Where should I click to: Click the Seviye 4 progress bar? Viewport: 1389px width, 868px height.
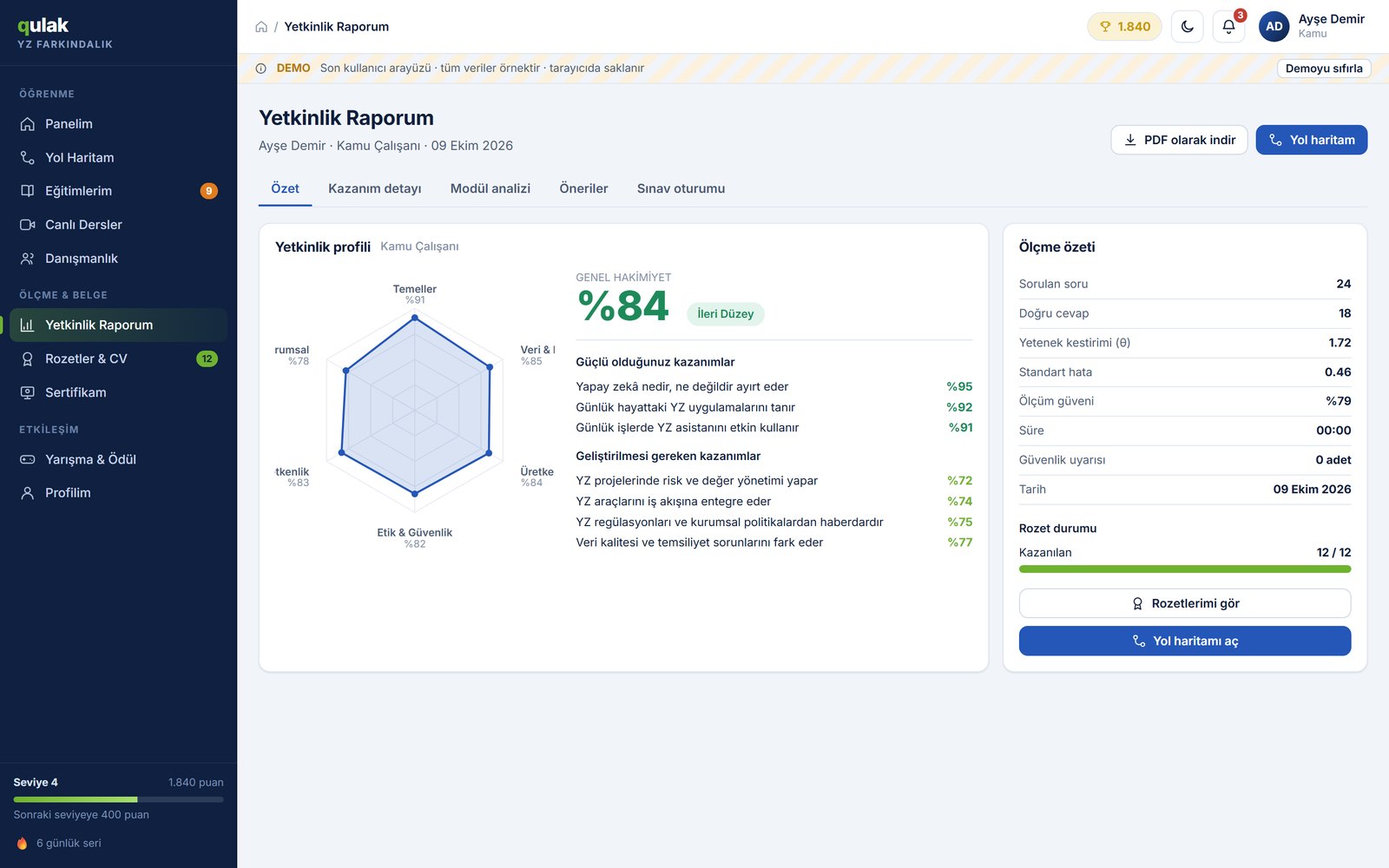[x=118, y=799]
